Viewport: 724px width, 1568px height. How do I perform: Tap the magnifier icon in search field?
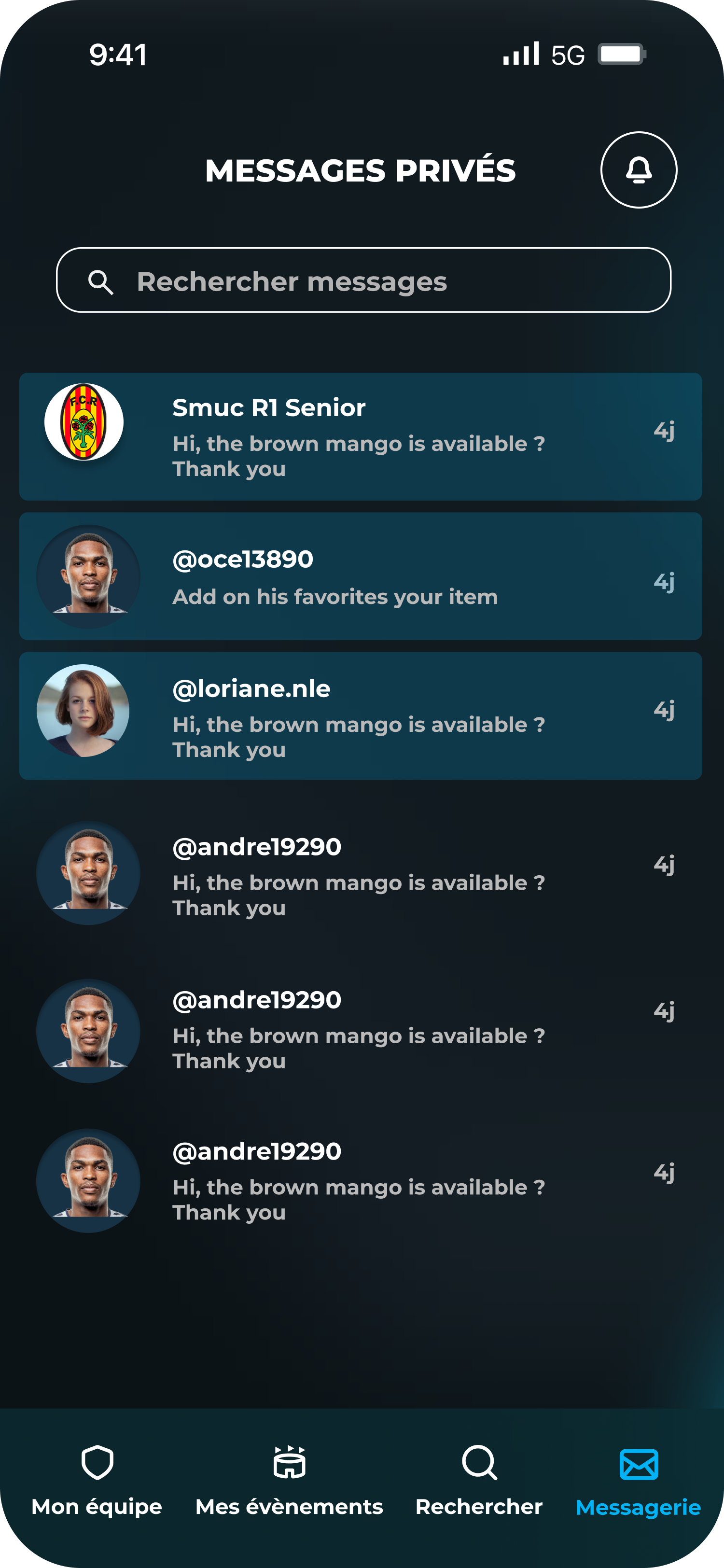point(100,282)
